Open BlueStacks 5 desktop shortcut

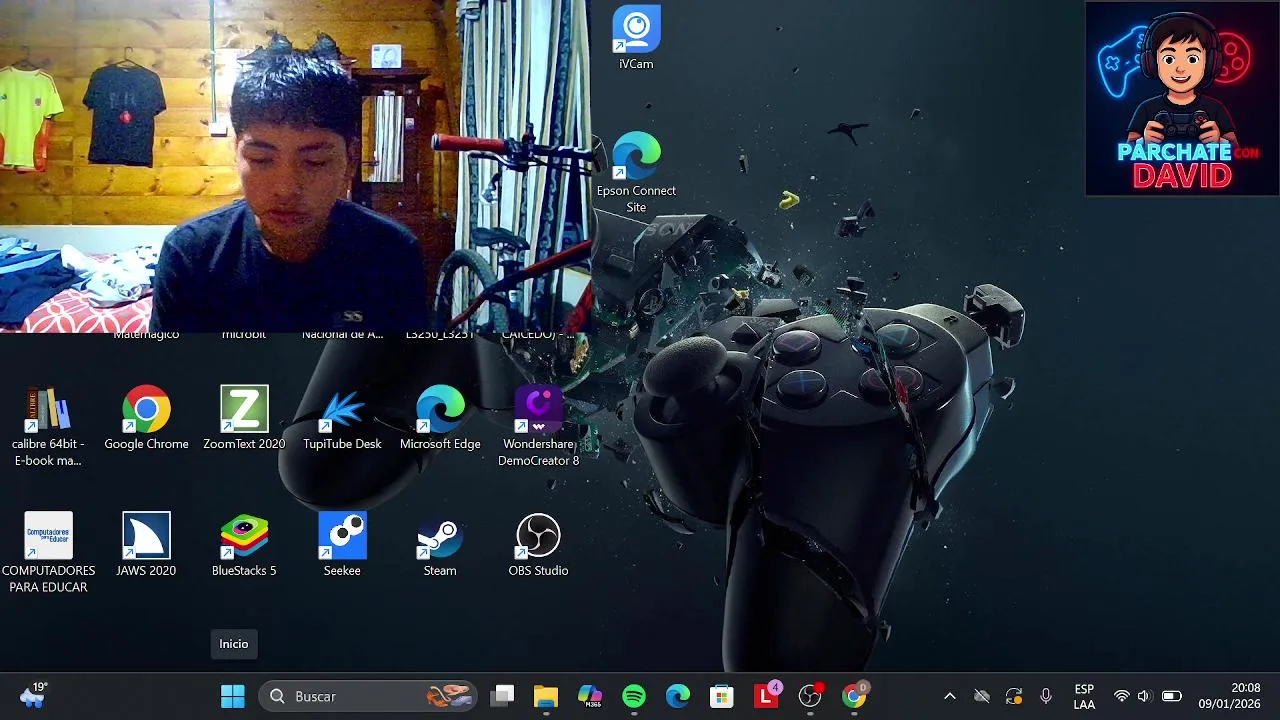[x=244, y=545]
